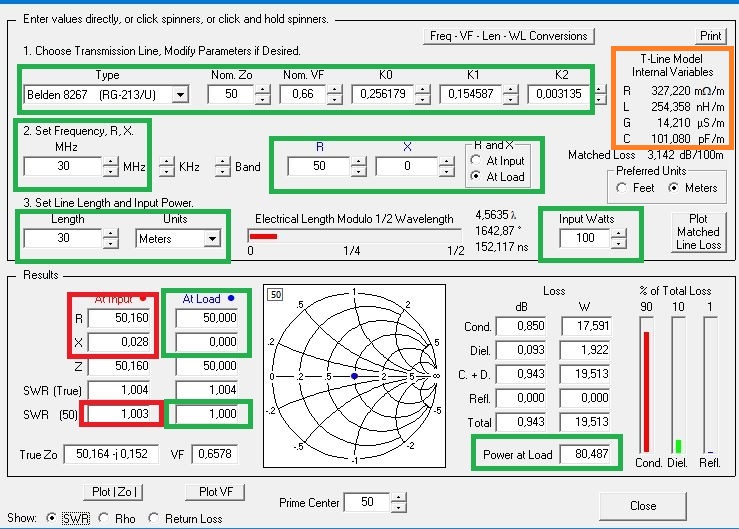Adjust the Input Watts spinner

click(618, 238)
